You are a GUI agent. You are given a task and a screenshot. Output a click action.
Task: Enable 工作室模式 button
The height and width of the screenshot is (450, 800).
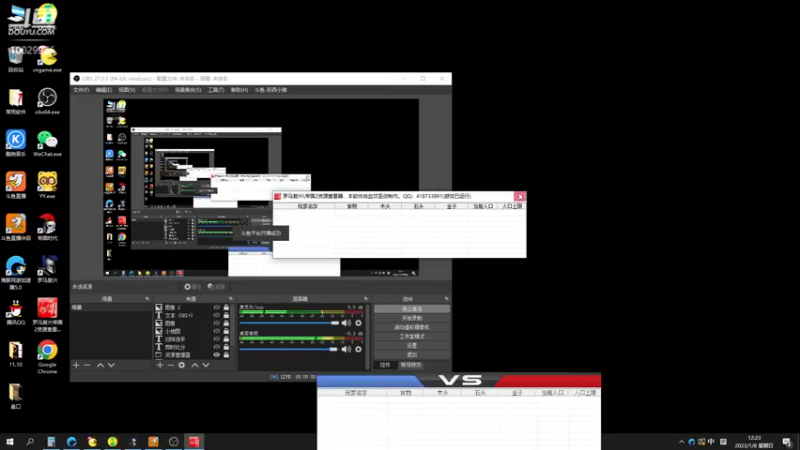point(412,336)
